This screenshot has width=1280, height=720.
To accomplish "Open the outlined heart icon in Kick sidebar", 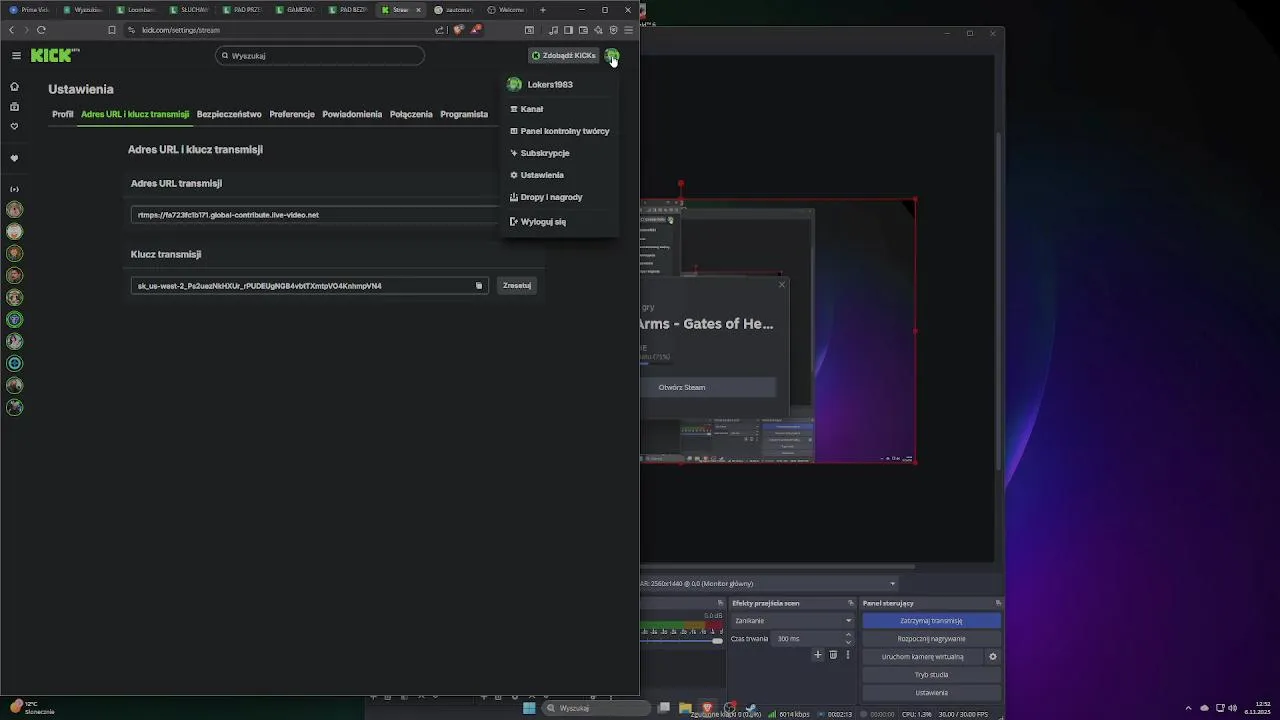I will tap(14, 127).
